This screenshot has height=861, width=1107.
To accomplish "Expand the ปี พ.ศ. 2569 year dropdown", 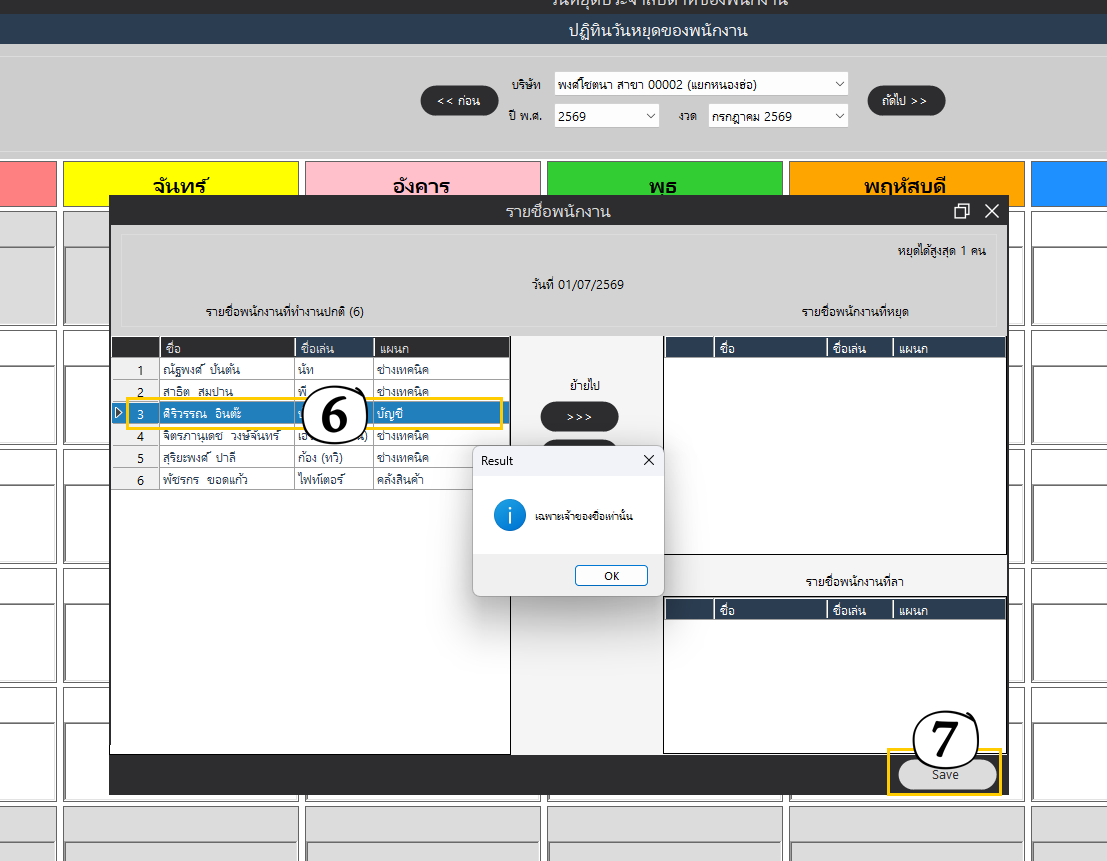I will click(606, 116).
